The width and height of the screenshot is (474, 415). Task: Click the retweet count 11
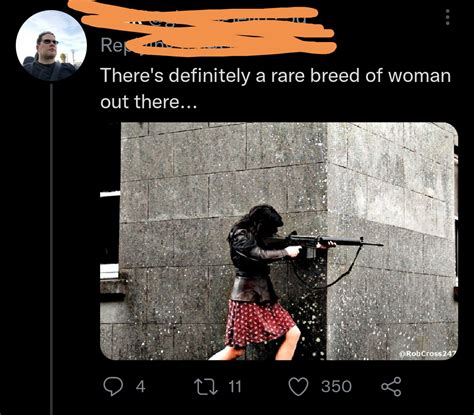point(234,387)
